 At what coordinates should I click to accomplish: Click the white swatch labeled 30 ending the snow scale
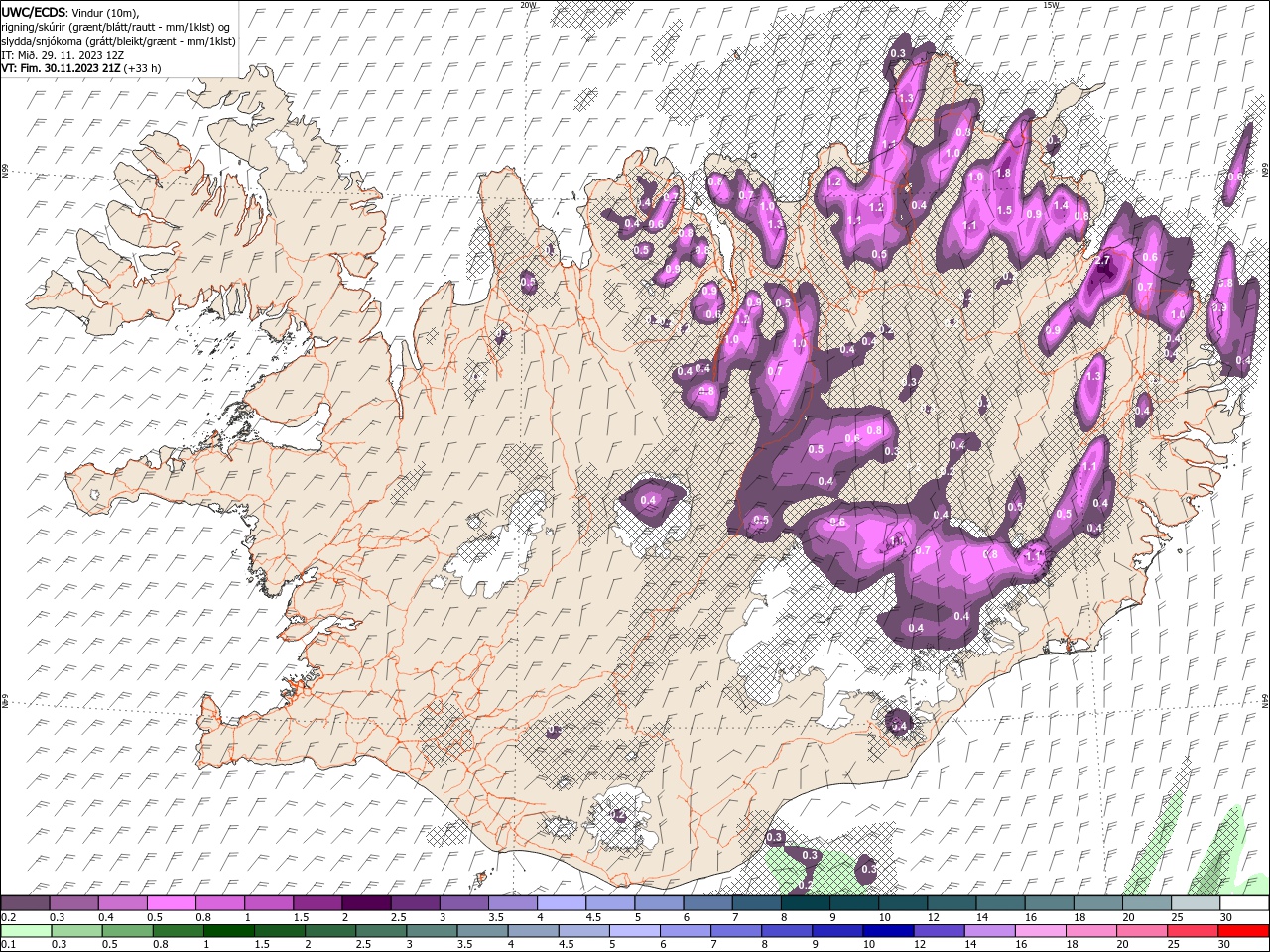[x=1244, y=903]
